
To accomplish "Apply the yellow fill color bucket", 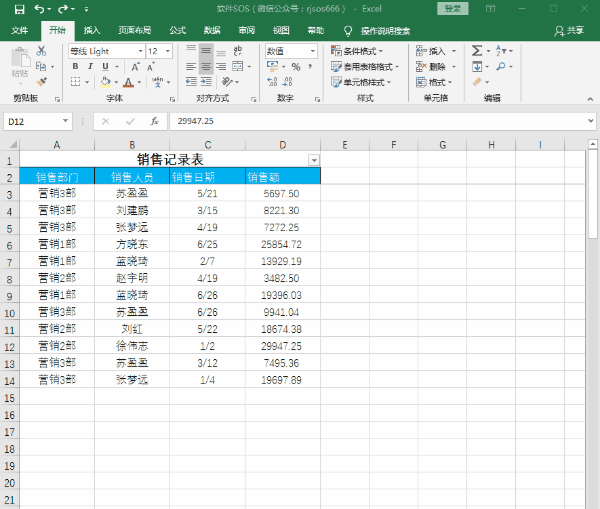I will point(105,82).
